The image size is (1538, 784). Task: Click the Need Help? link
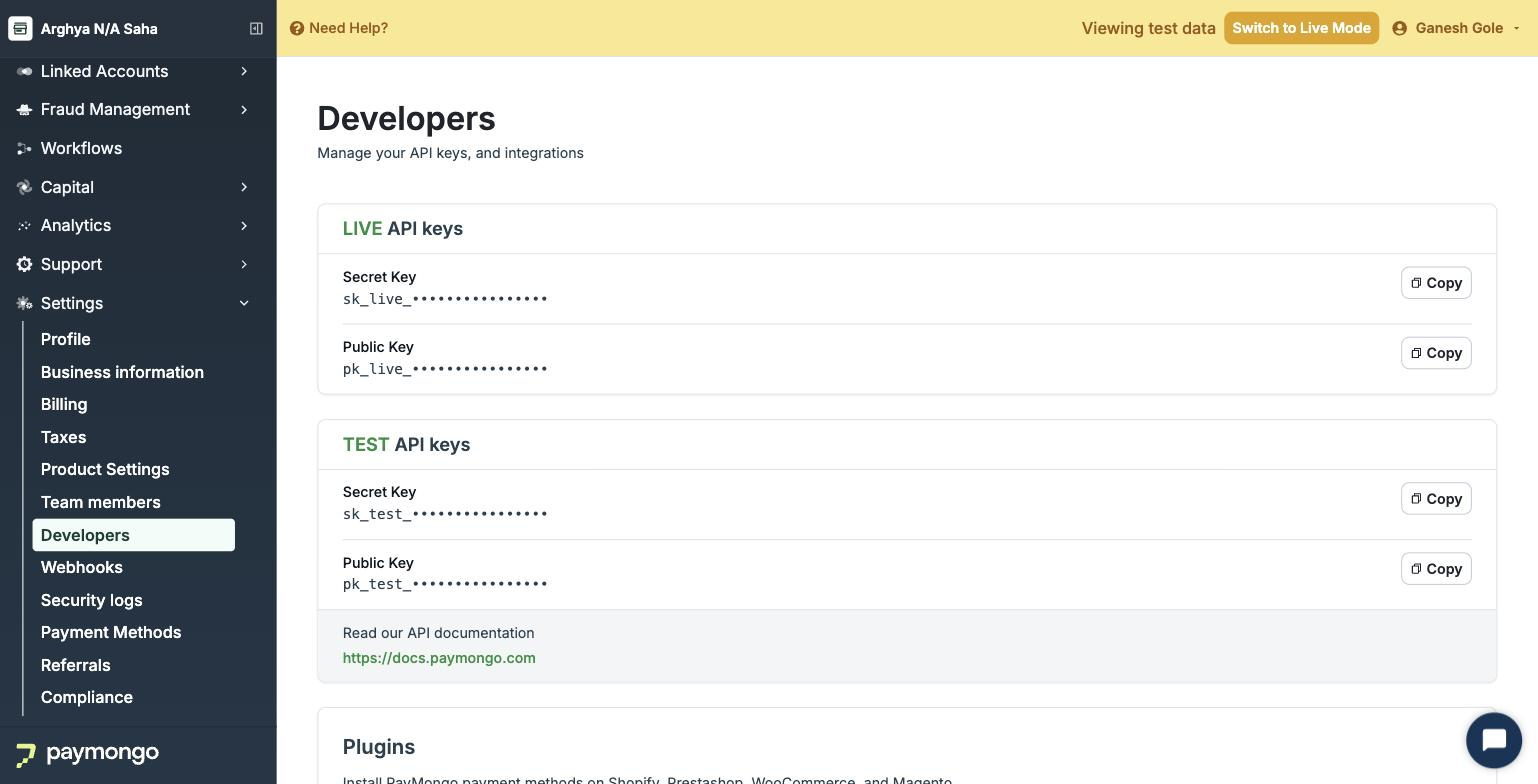[348, 28]
